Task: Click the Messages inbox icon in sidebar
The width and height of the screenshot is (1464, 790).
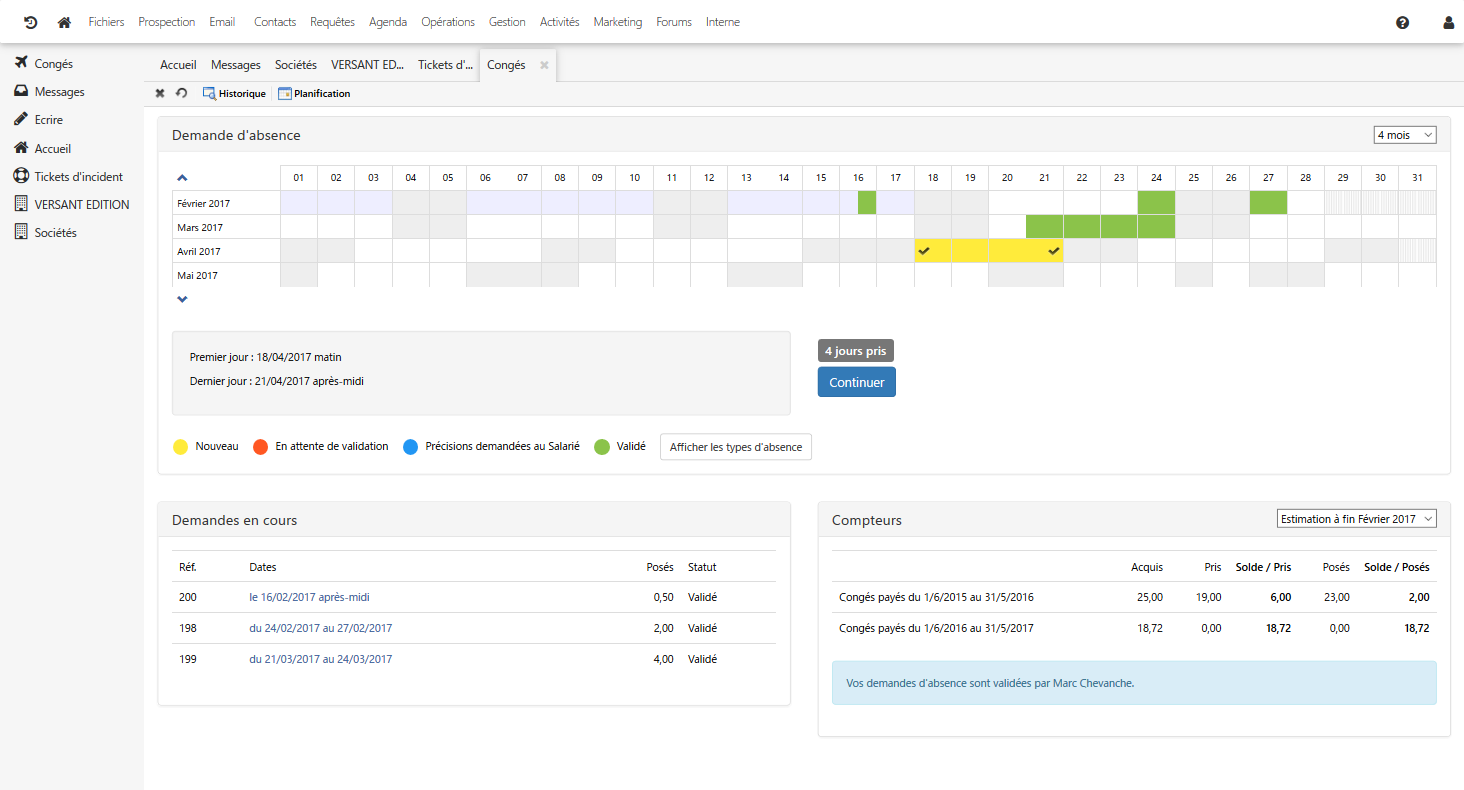Action: 20,91
